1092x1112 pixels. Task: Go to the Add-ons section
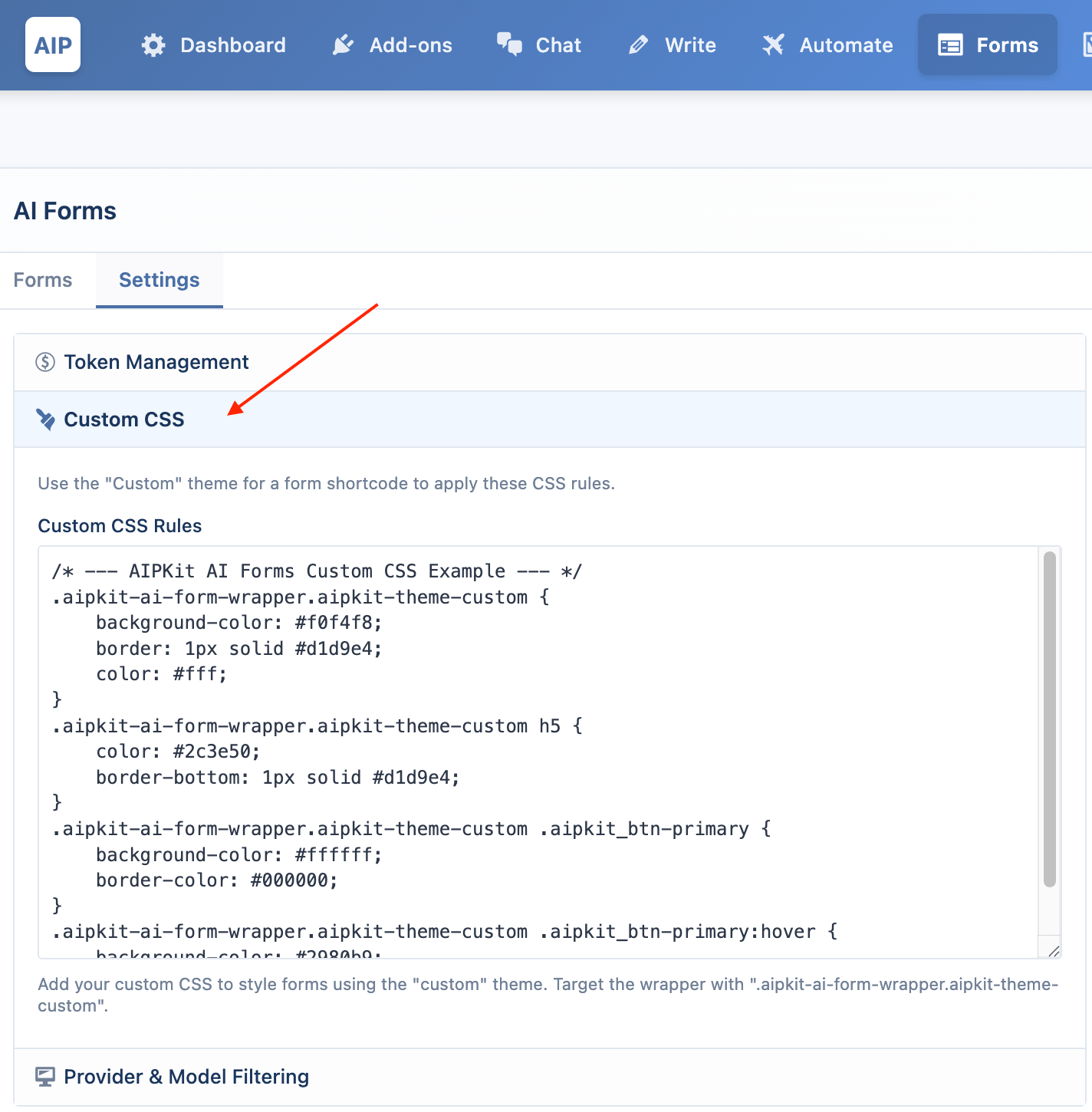coord(392,45)
